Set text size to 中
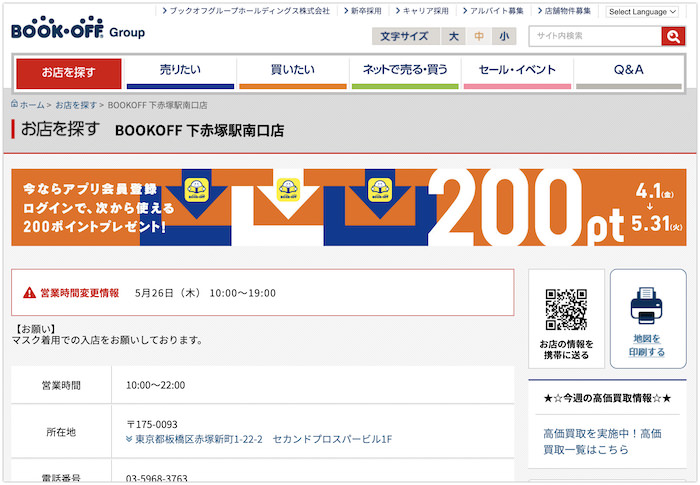Viewport: 700px width, 485px height. click(x=479, y=36)
